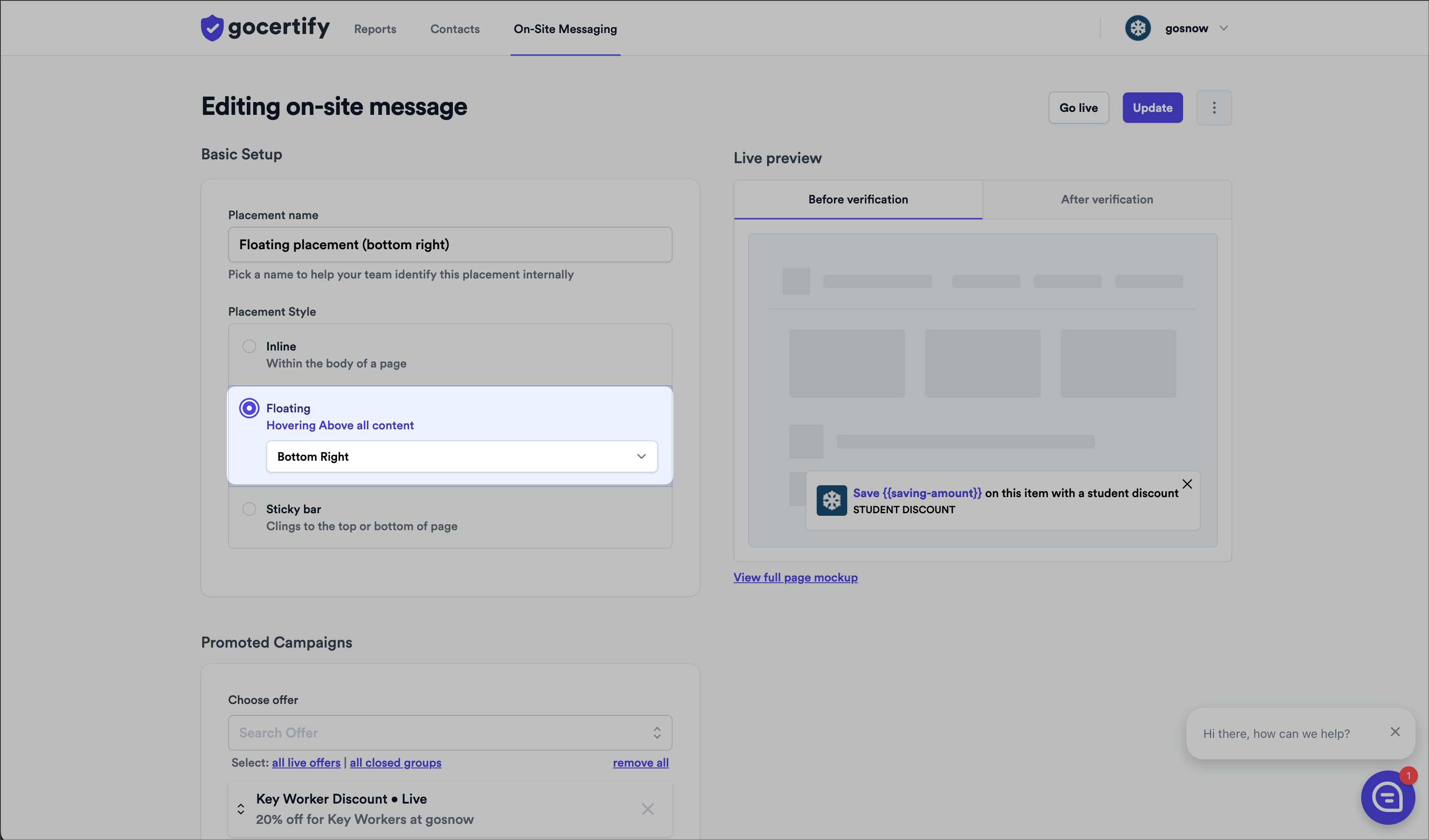Click the gocertify shield logo
1429x840 pixels.
(212, 28)
